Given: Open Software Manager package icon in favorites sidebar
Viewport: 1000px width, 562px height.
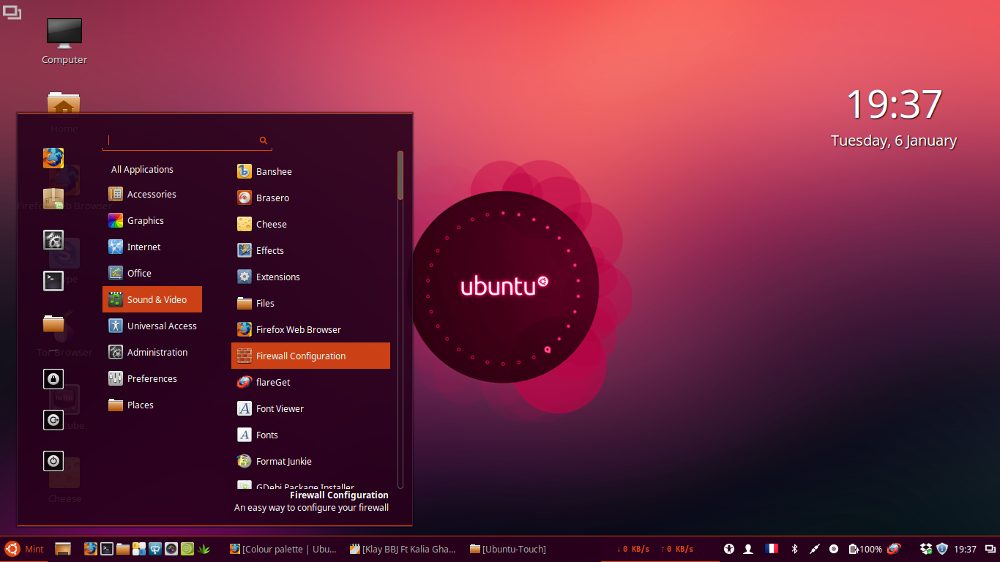Looking at the screenshot, I should click(x=54, y=199).
